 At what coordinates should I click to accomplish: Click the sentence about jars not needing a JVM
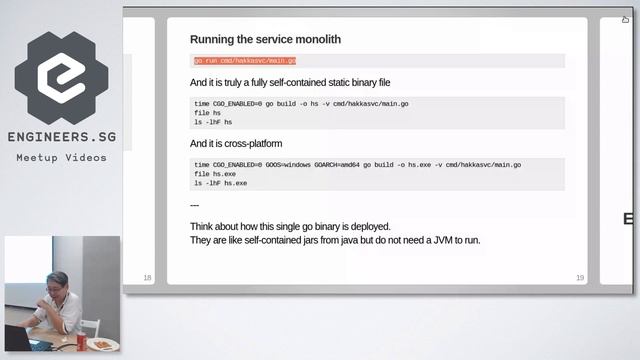click(335, 240)
